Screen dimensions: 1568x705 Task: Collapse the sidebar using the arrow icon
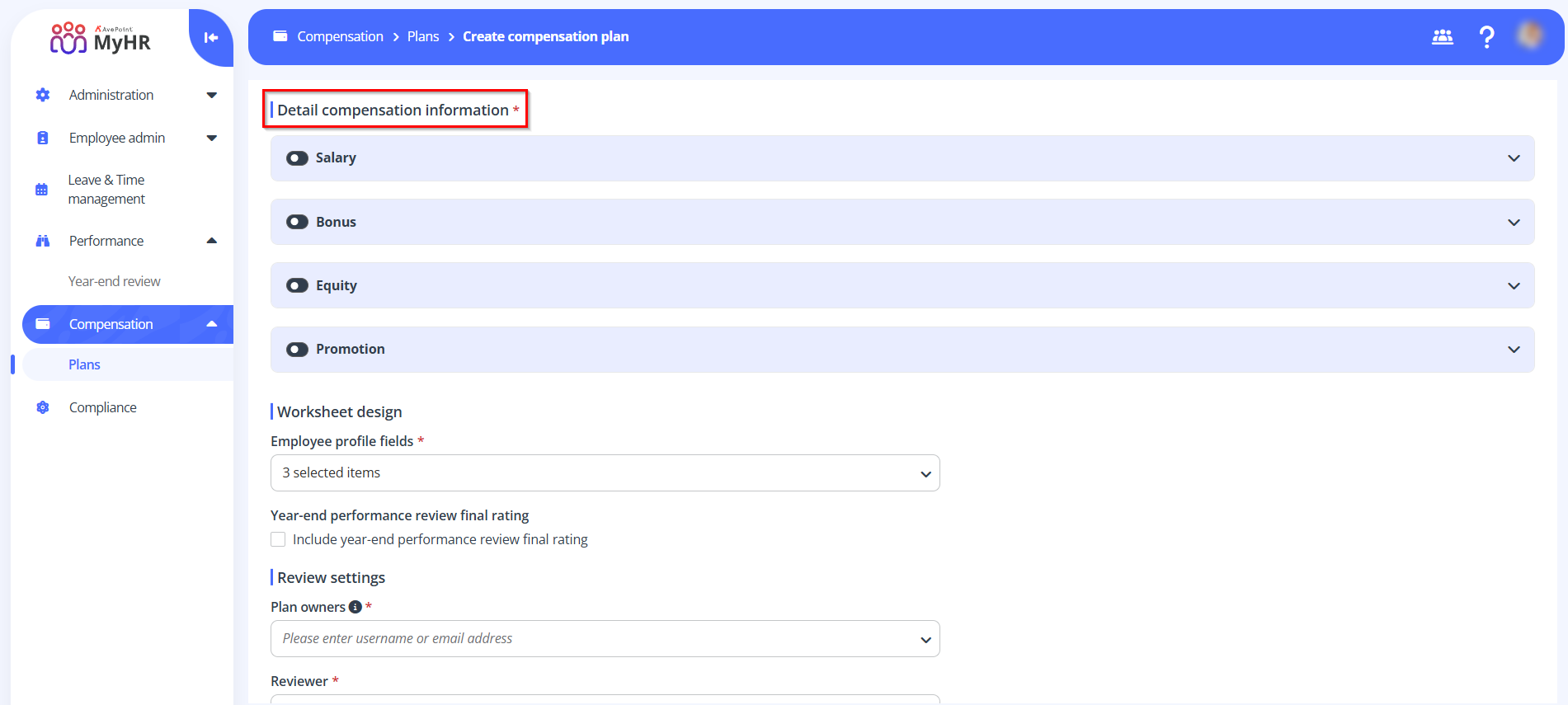[211, 37]
